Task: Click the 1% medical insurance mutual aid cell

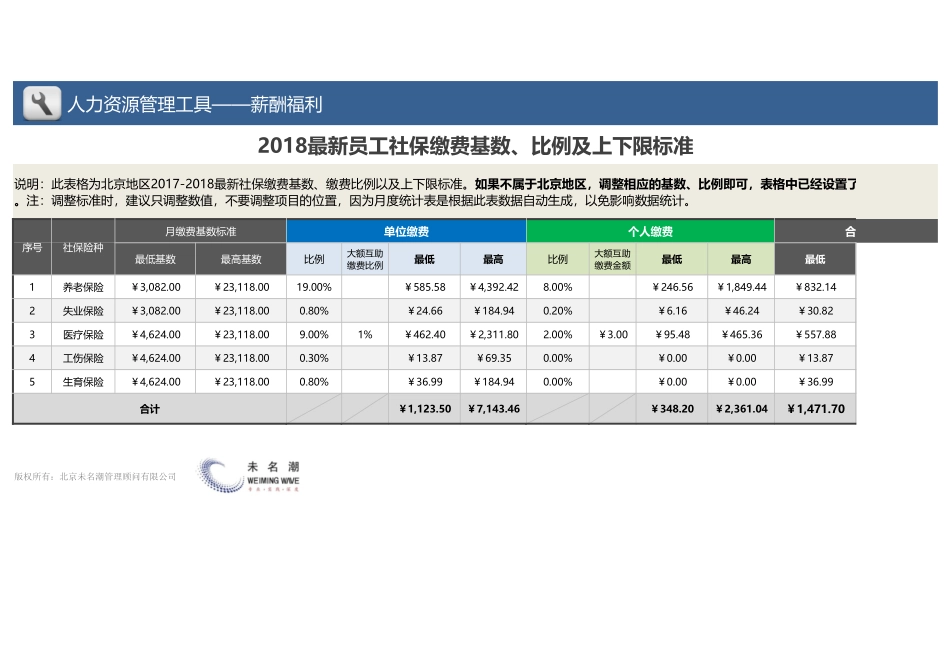Action: point(365,334)
